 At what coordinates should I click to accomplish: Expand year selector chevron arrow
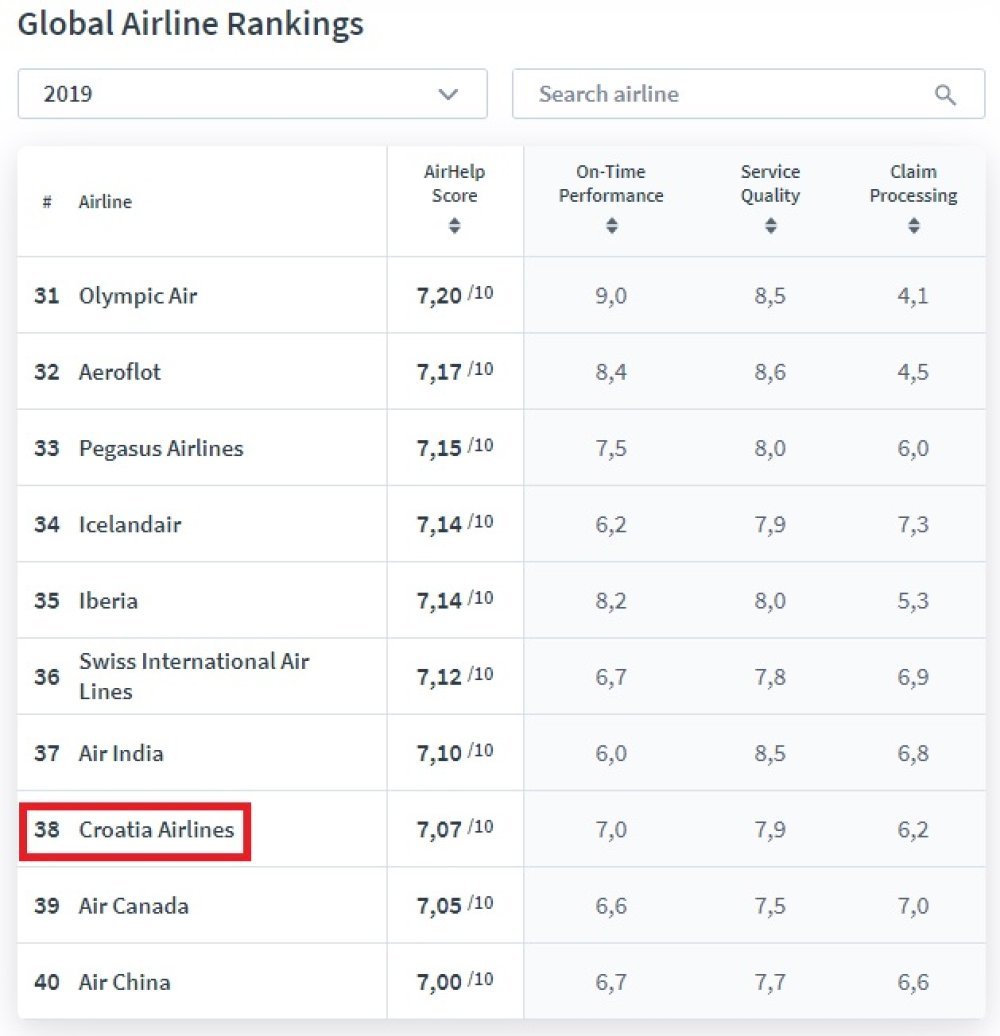click(x=448, y=95)
